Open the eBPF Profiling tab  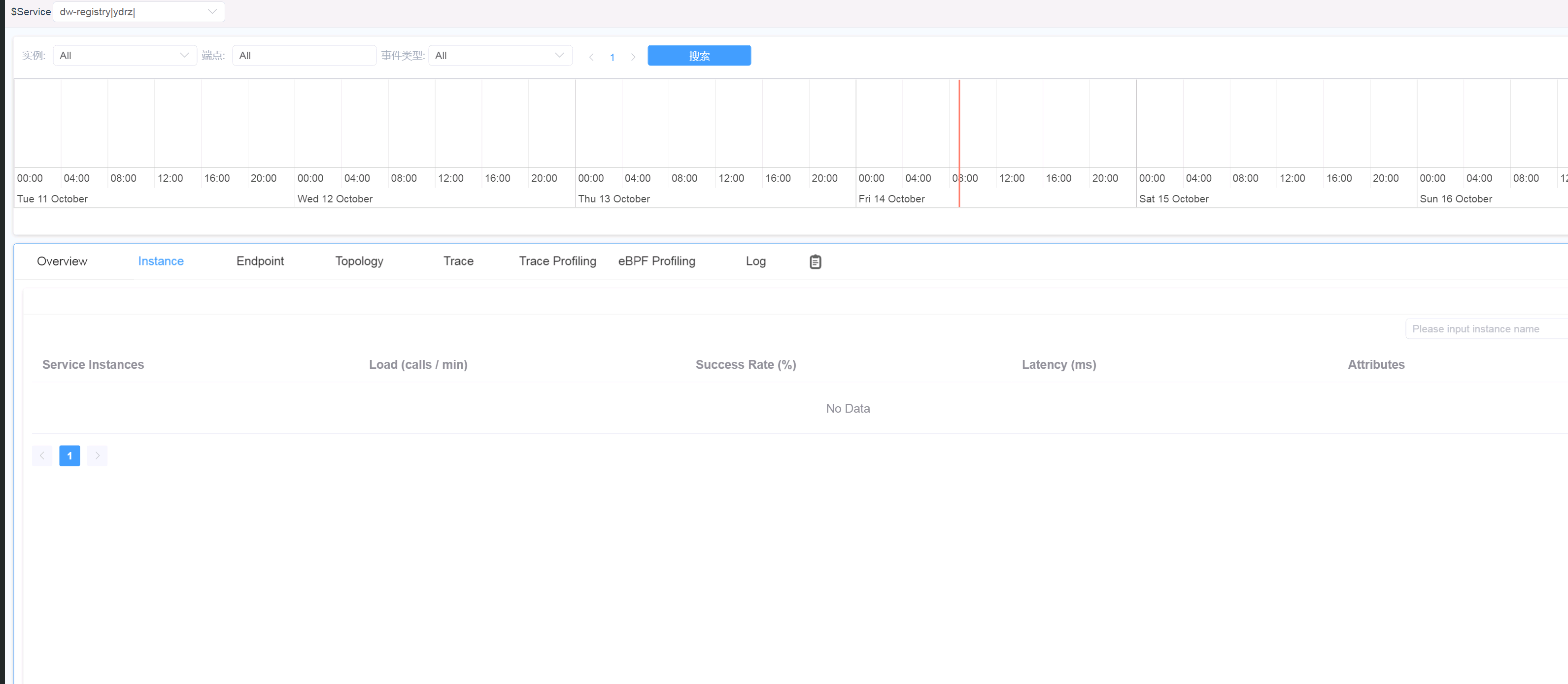pyautogui.click(x=656, y=261)
